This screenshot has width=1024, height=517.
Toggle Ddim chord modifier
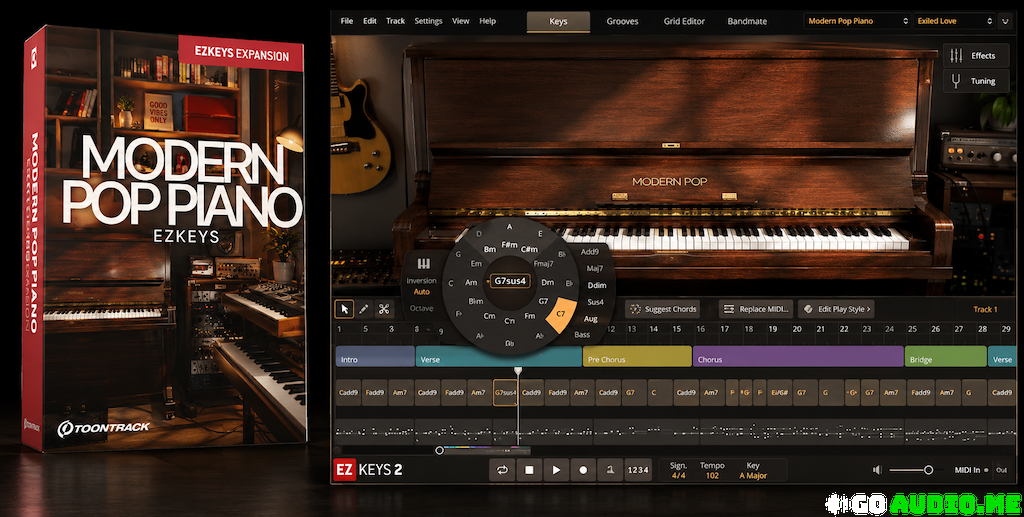tap(596, 285)
